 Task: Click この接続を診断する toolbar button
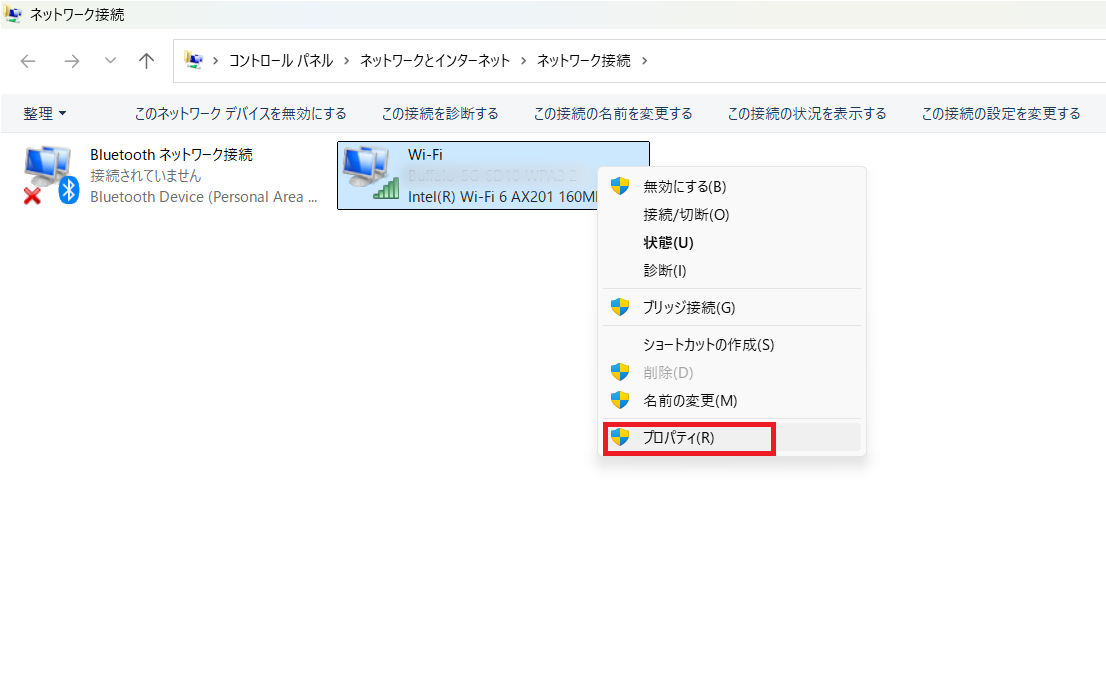point(440,114)
